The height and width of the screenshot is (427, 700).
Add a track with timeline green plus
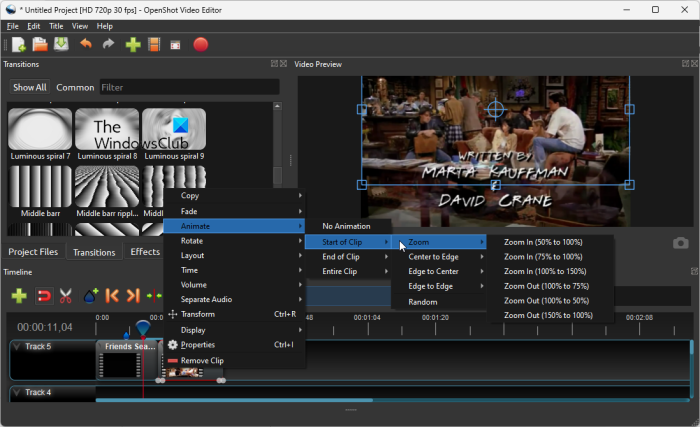(19, 296)
